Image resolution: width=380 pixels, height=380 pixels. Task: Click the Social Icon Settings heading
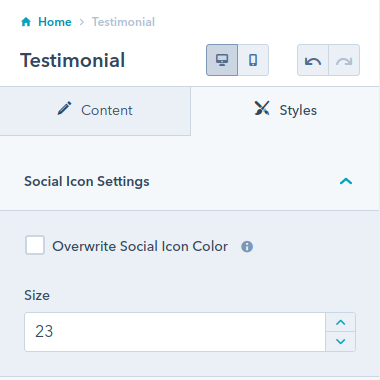click(x=87, y=182)
